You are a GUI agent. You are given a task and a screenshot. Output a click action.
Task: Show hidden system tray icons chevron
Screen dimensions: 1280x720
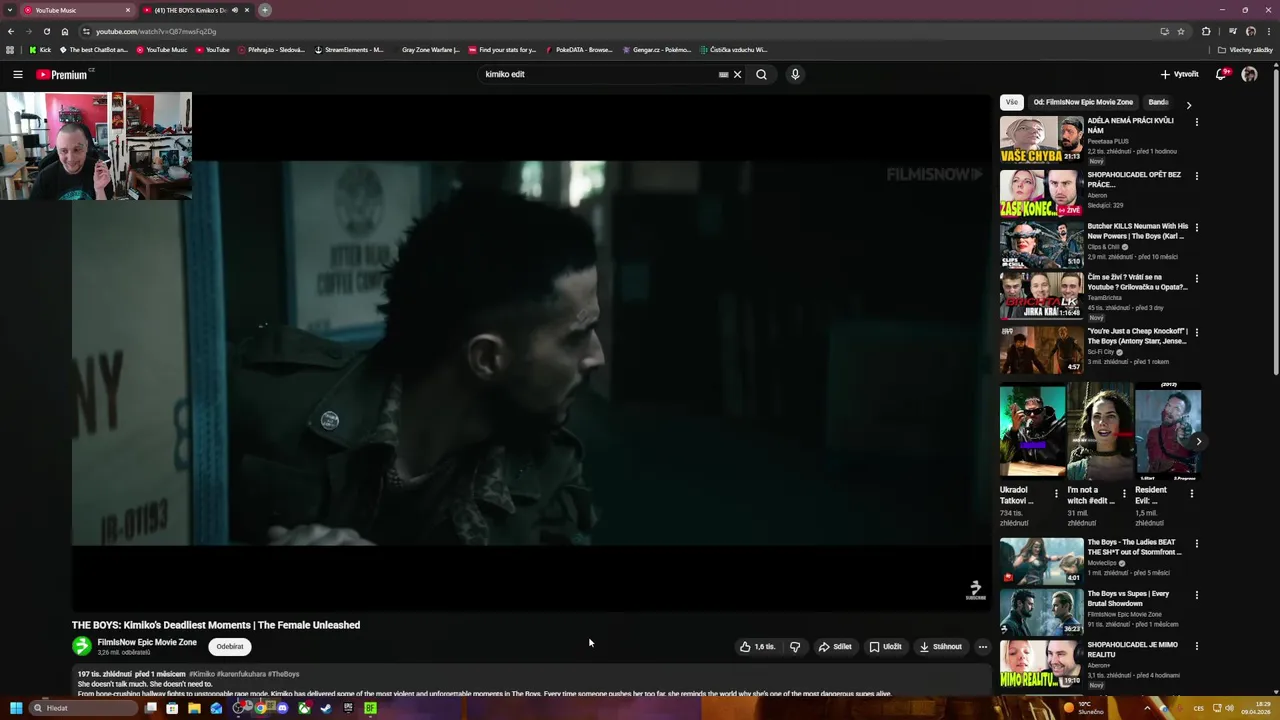click(1148, 708)
